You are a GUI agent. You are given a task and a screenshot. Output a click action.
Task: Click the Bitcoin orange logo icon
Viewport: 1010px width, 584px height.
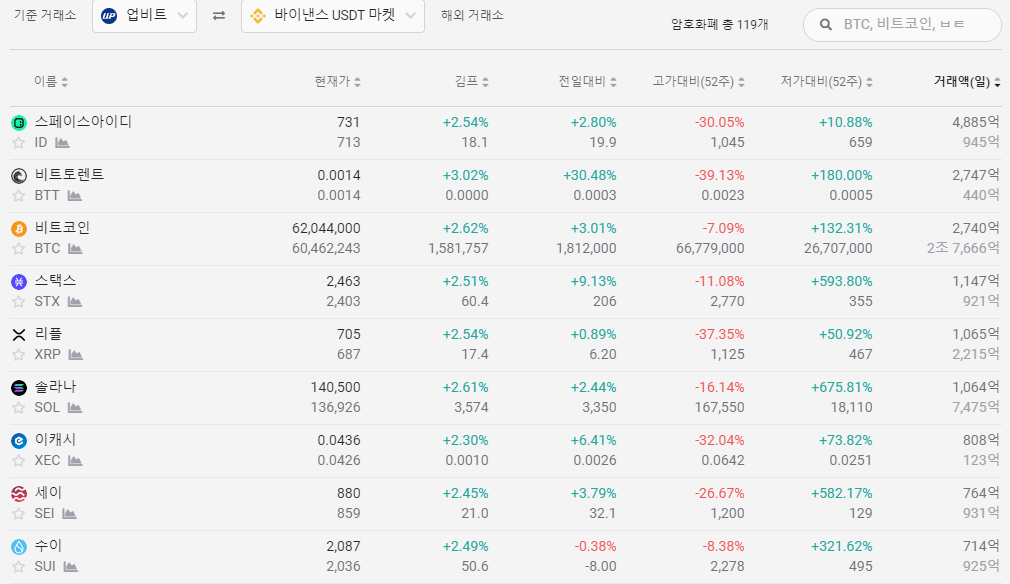(19, 229)
